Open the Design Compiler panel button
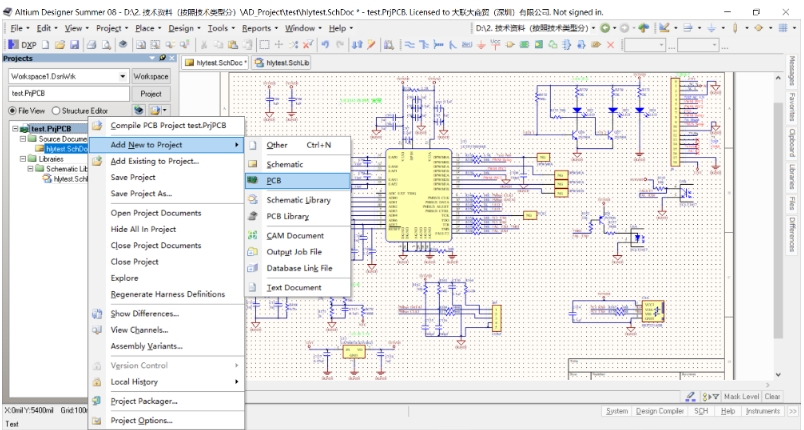Image resolution: width=804 pixels, height=430 pixels. coord(659,411)
